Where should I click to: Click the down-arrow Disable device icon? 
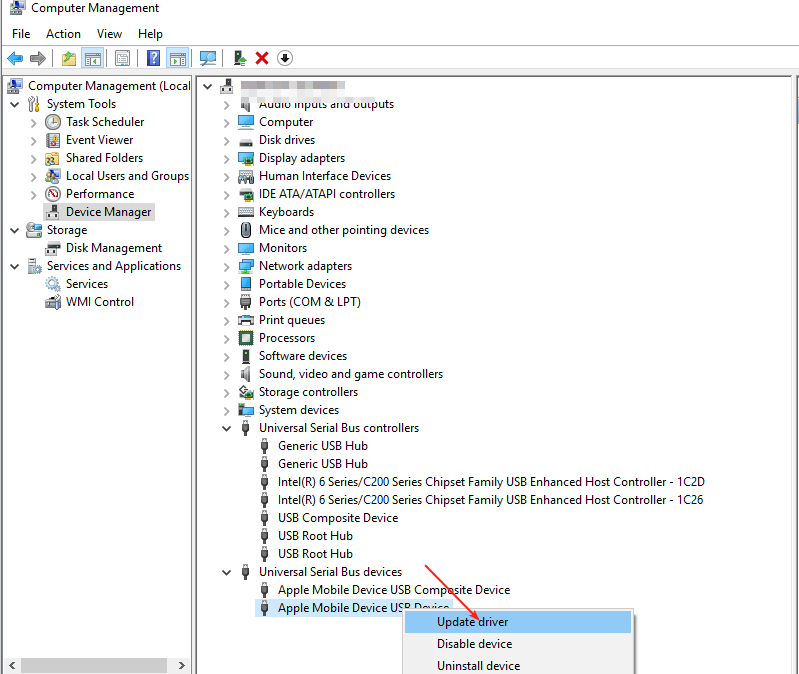click(285, 59)
